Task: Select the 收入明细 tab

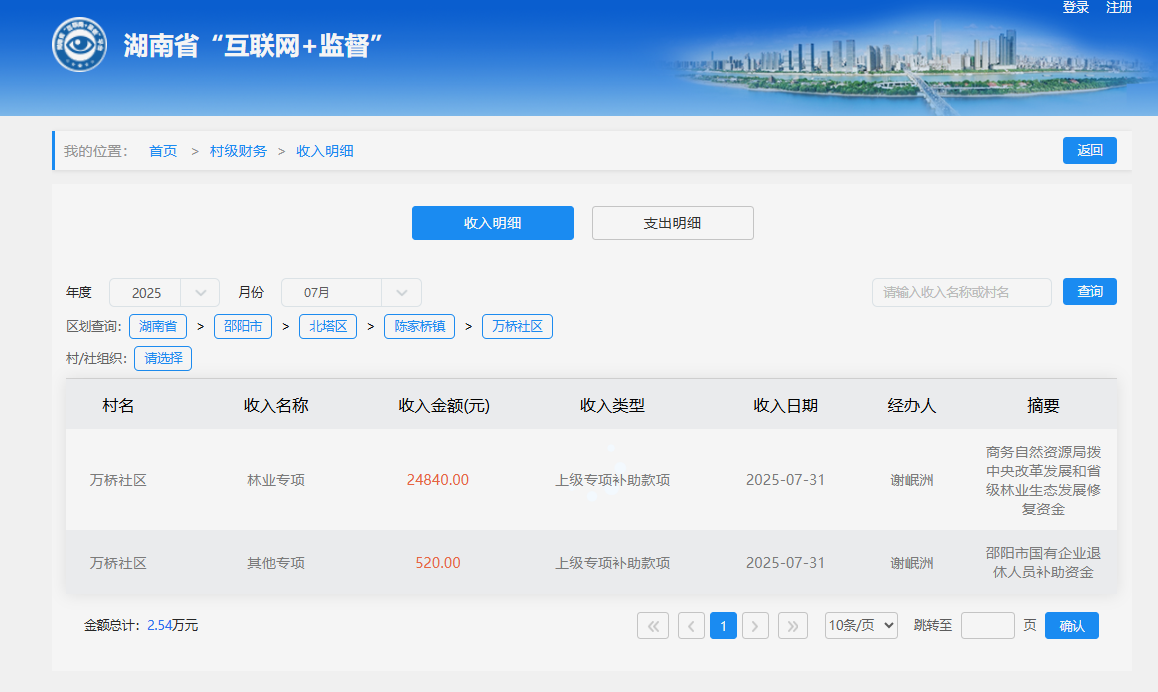Action: 492,223
